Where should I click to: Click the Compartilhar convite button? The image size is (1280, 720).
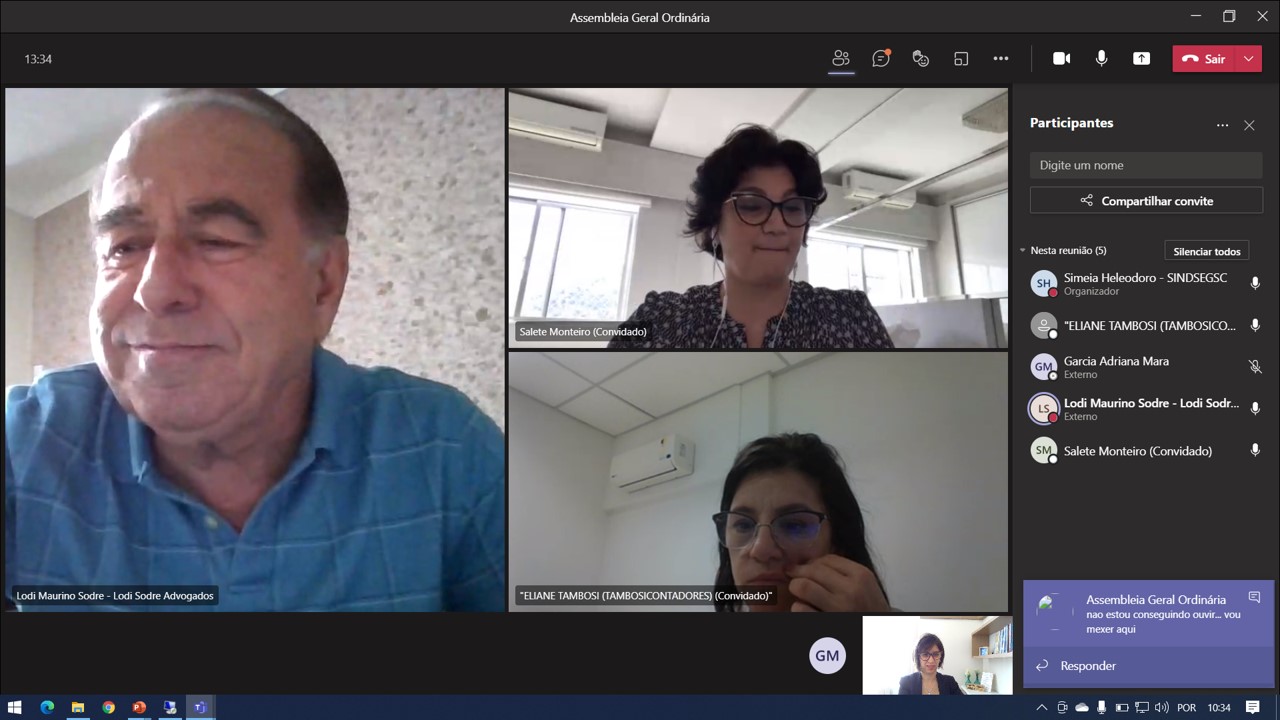pyautogui.click(x=1146, y=201)
